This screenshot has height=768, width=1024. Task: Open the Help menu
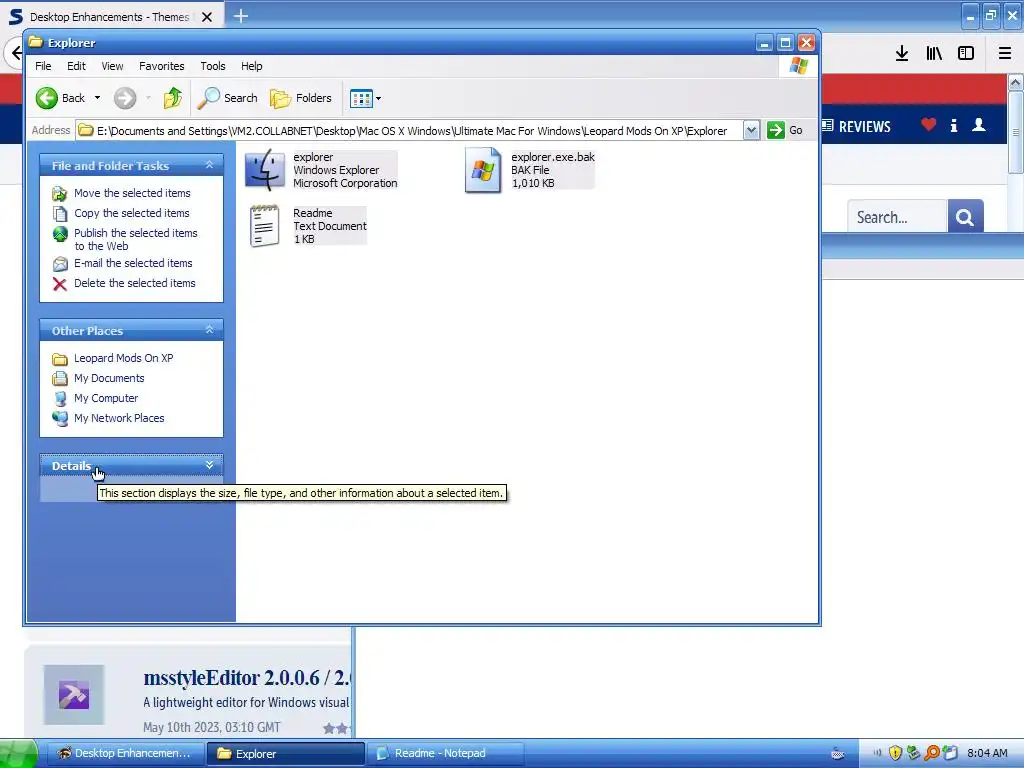(251, 66)
